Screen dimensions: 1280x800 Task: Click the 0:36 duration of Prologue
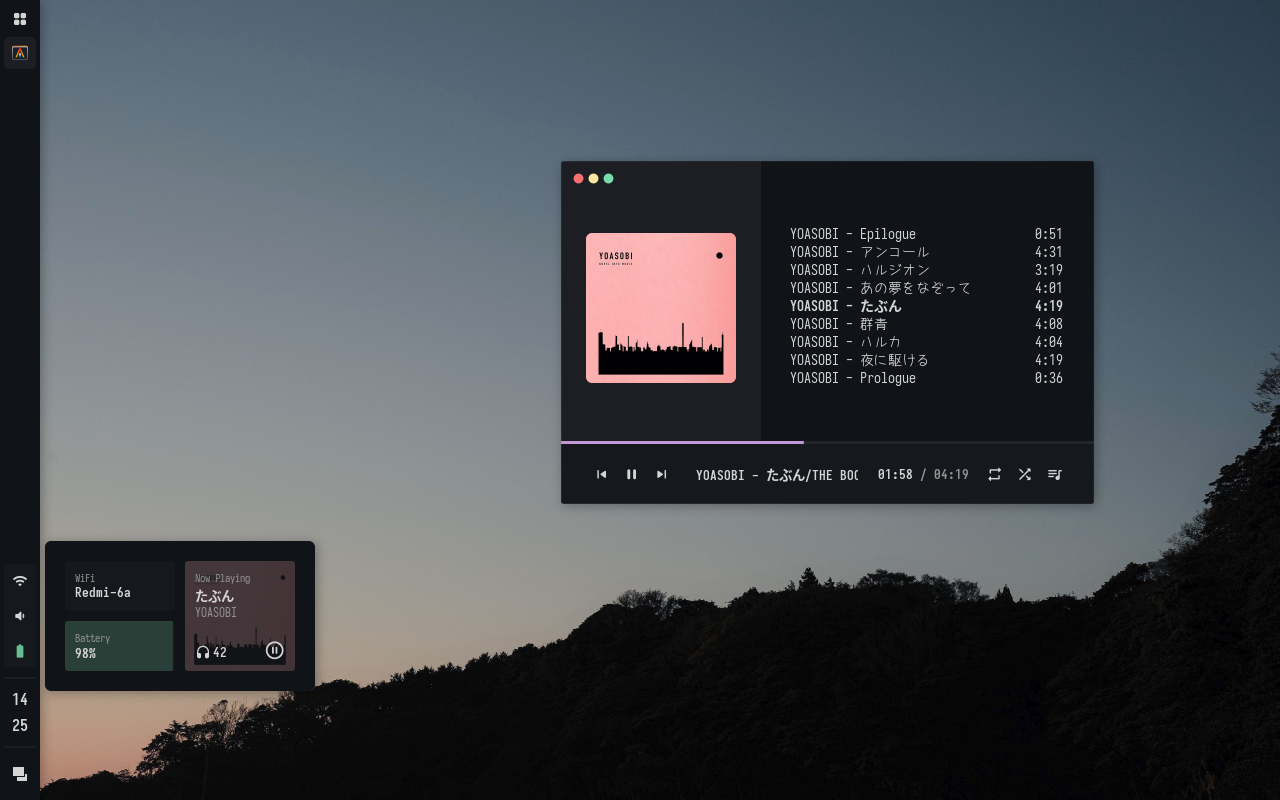[1049, 378]
